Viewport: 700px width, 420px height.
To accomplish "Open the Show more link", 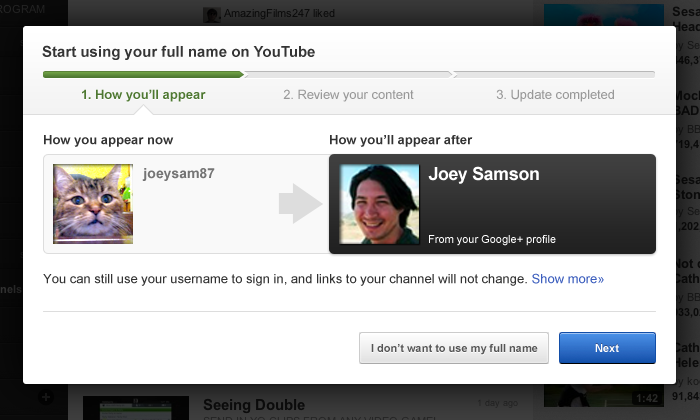I will tap(567, 279).
